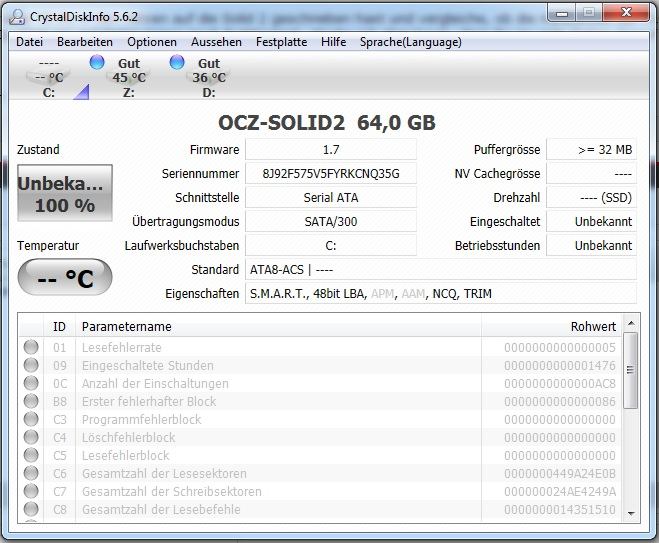Click the gray status dot for Programmfehlerblock
Screen dimensions: 659x543
click(31, 419)
